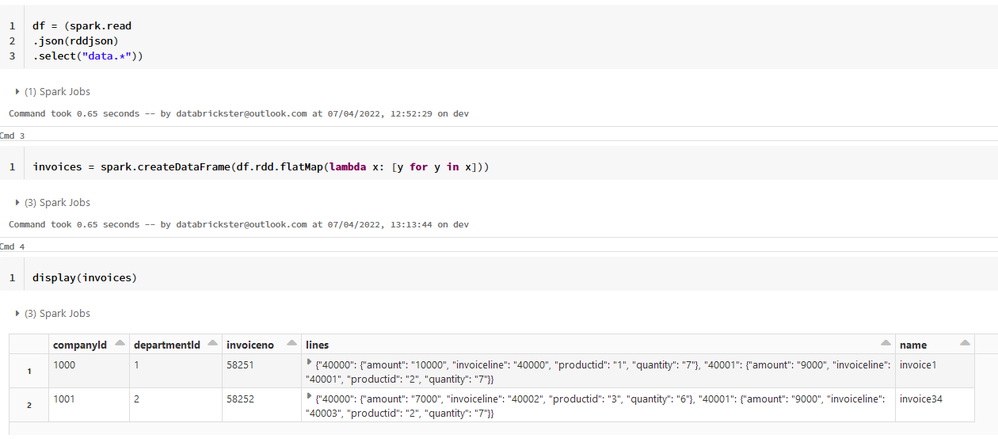Sort by invoiceno using header arrow
Viewport: 998px width, 439px height.
(x=291, y=344)
